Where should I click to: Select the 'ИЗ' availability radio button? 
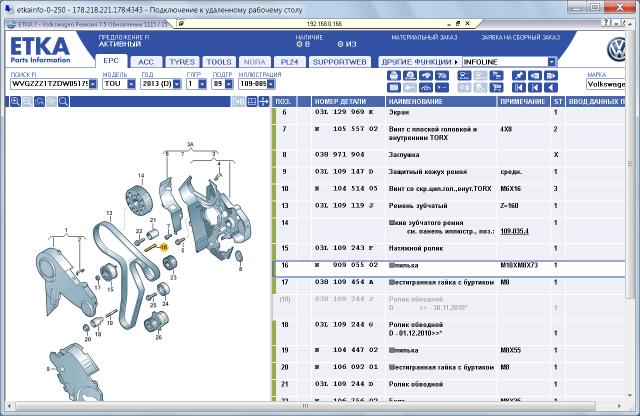(340, 44)
